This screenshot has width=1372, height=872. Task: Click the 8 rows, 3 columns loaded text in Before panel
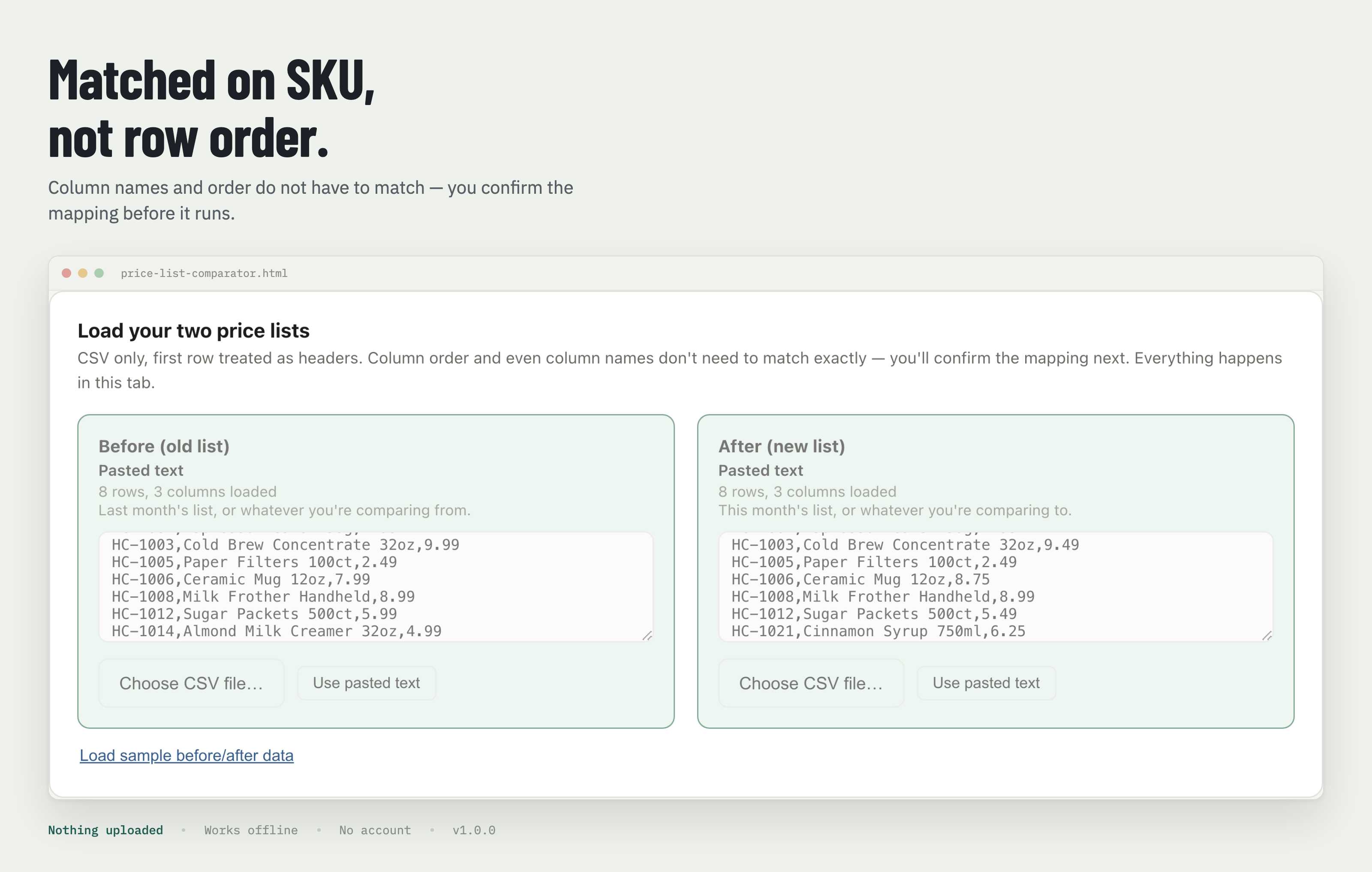187,492
